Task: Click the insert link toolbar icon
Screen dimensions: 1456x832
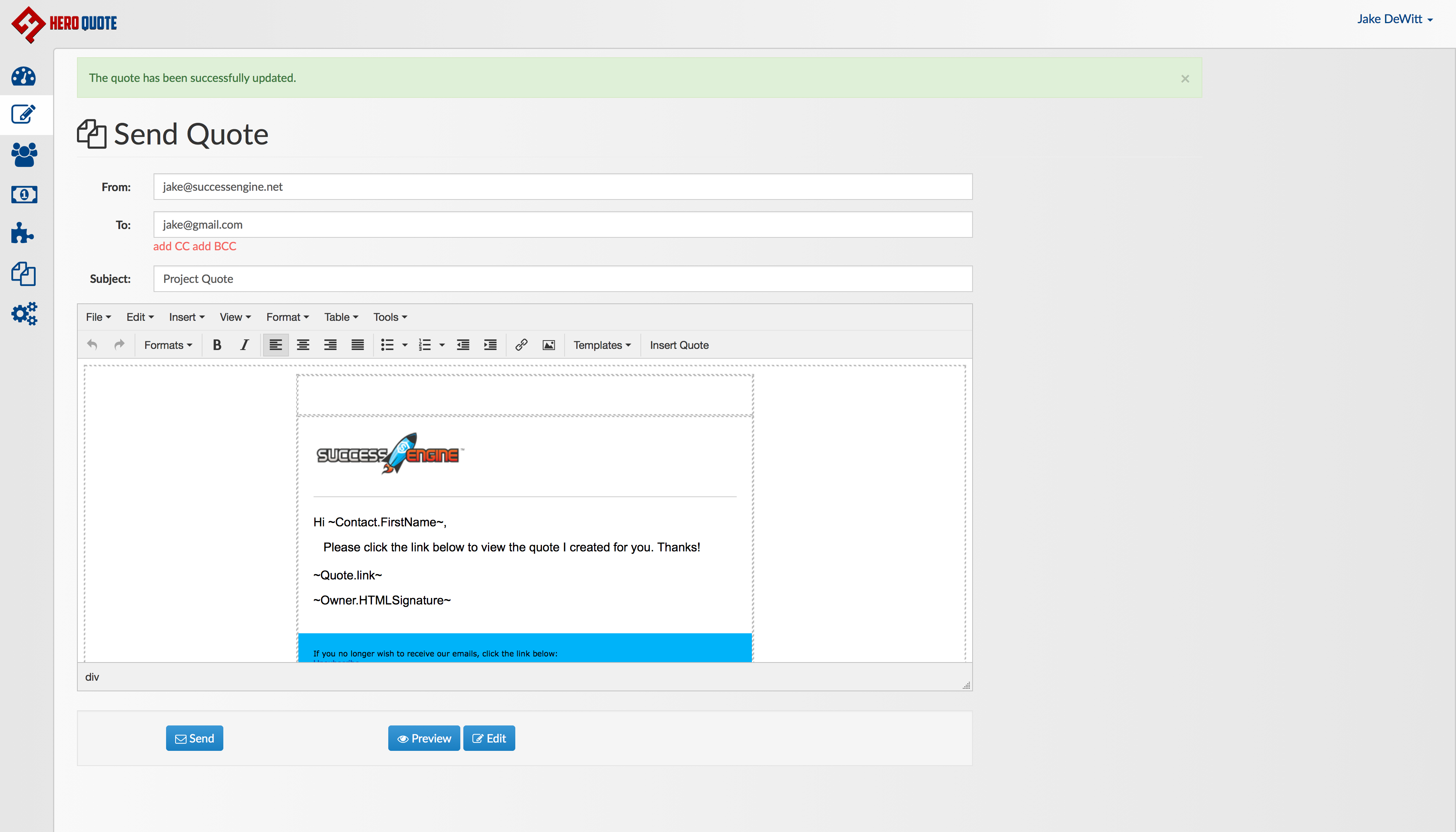Action: tap(521, 345)
